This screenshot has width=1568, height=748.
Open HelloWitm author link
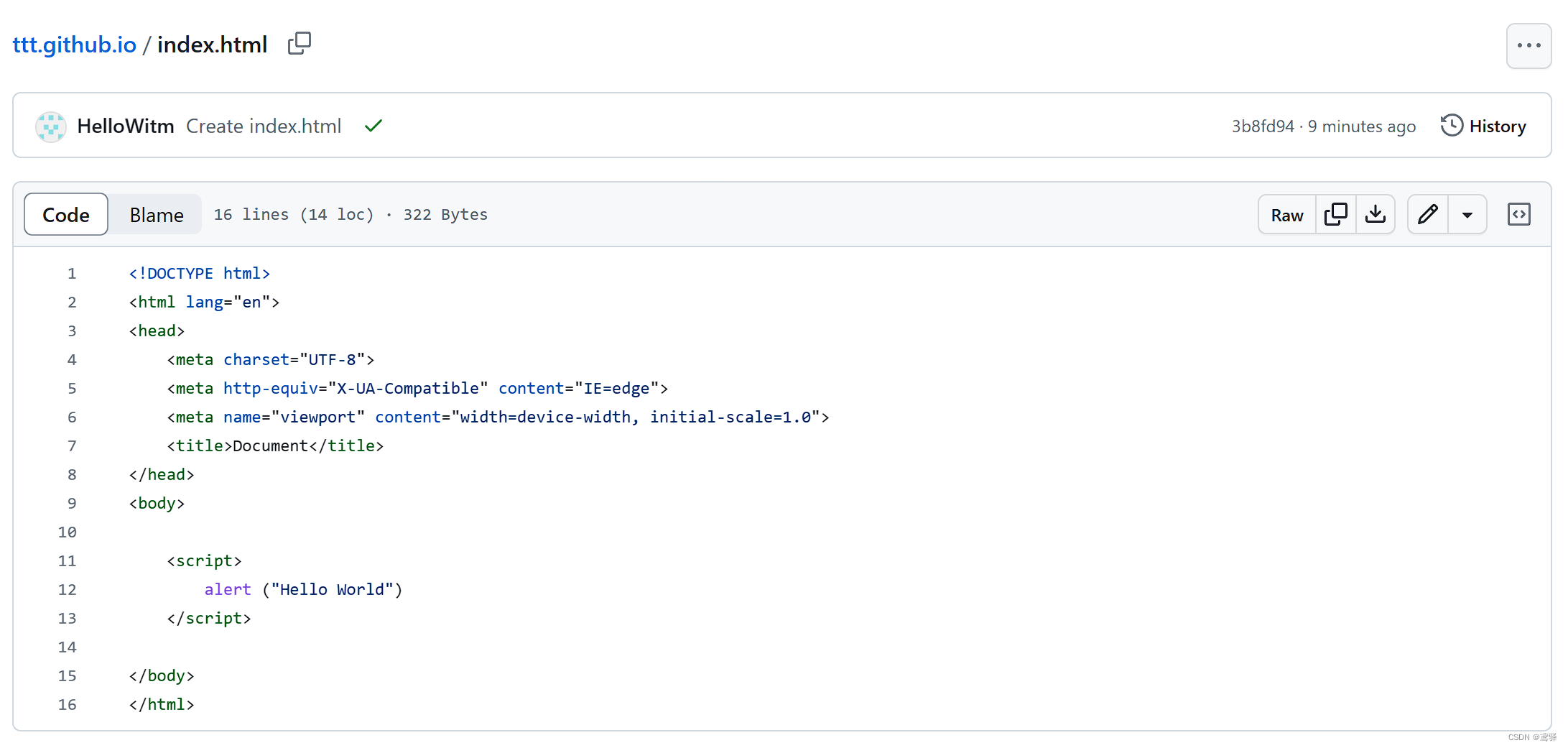[x=126, y=126]
